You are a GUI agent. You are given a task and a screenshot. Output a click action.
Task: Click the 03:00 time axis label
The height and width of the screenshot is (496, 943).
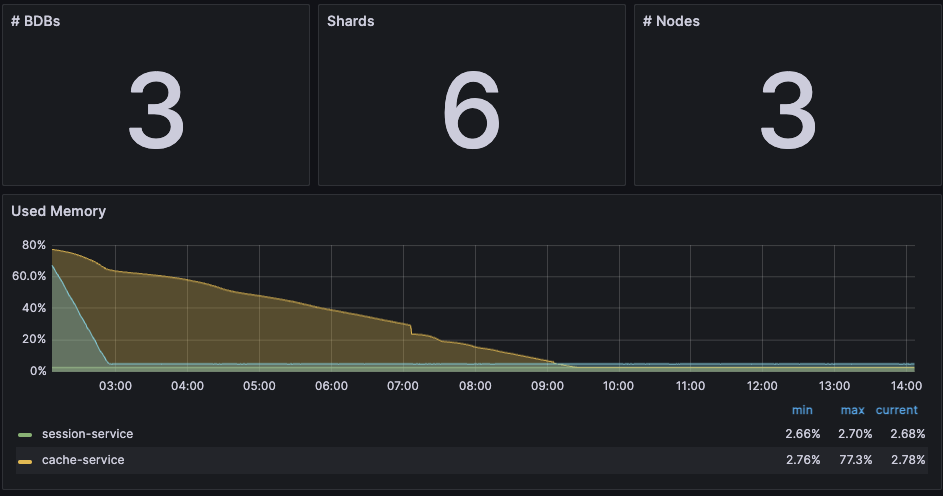[x=115, y=386]
